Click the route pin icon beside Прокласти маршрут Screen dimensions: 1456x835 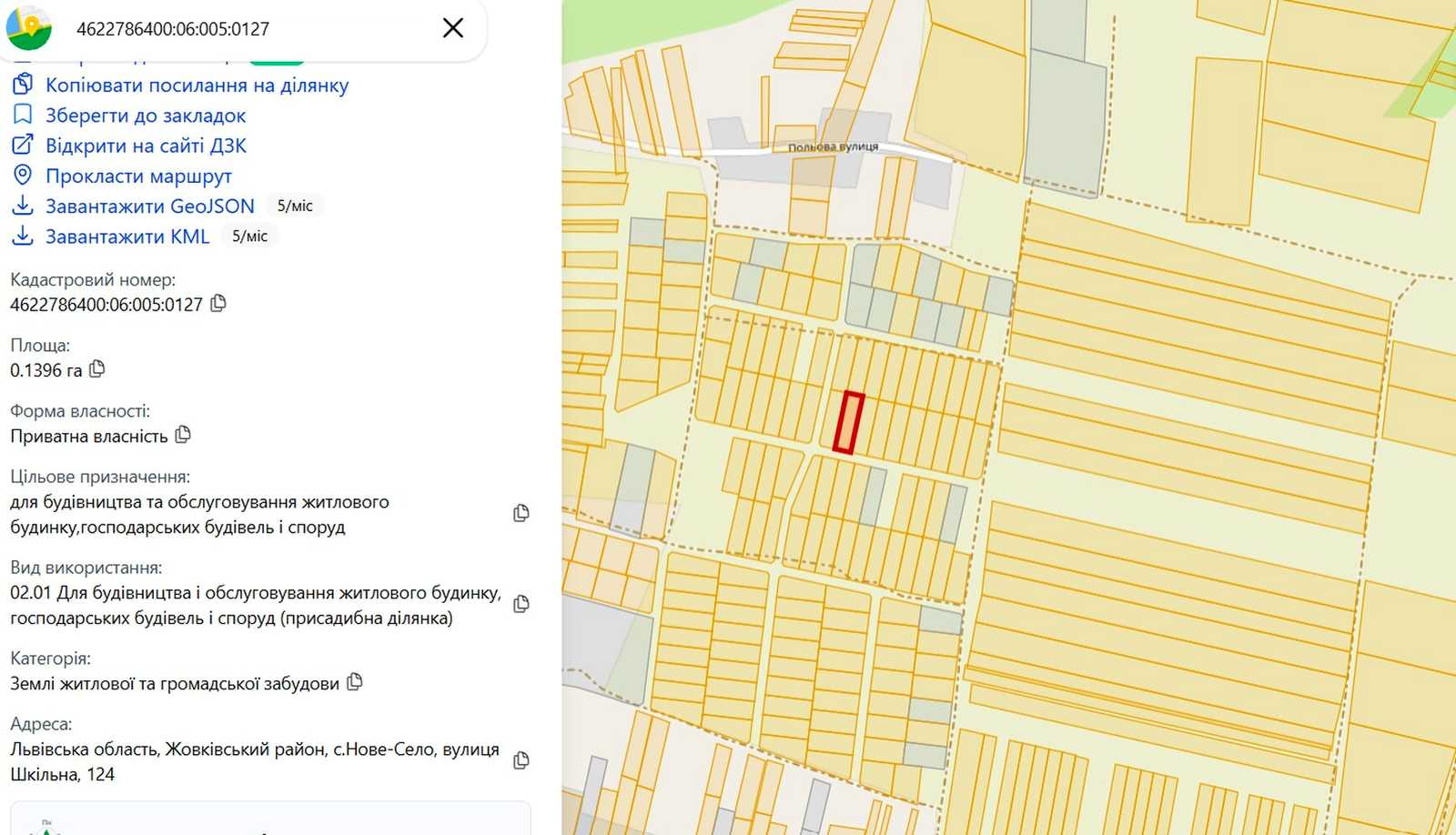coord(23,175)
